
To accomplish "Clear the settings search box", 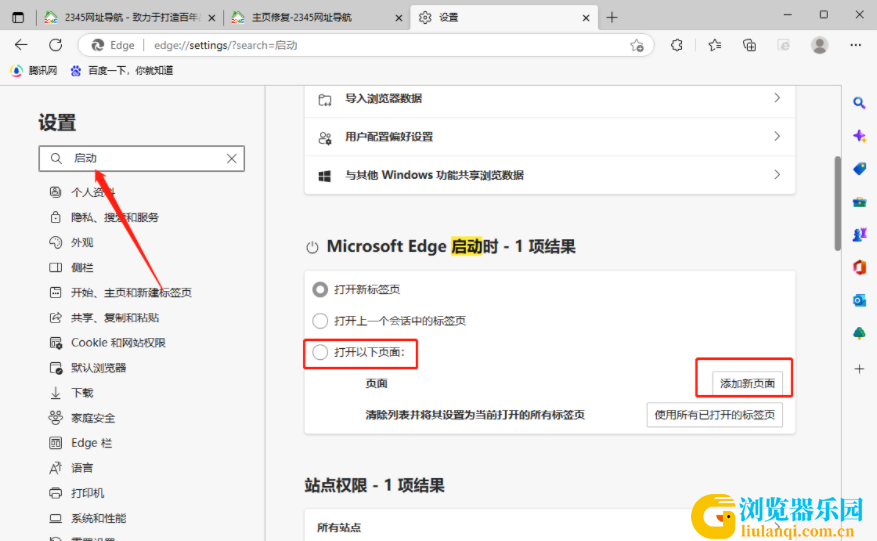I will 232,158.
